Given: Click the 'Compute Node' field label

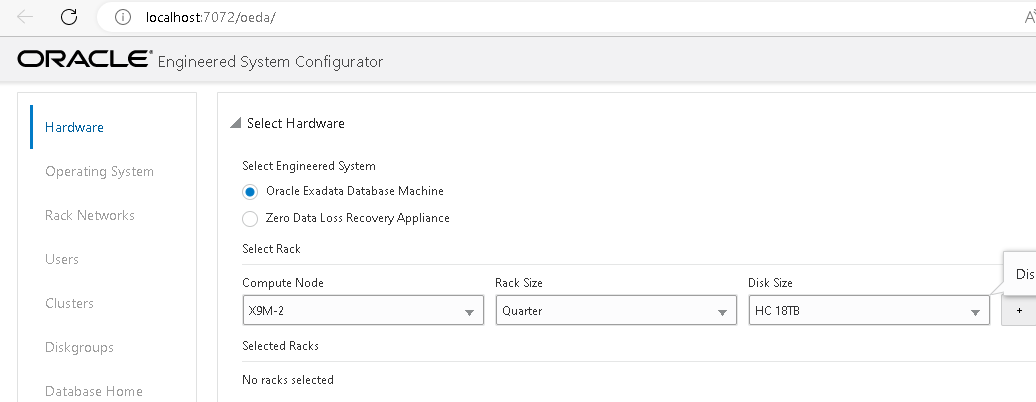Looking at the screenshot, I should [x=283, y=283].
